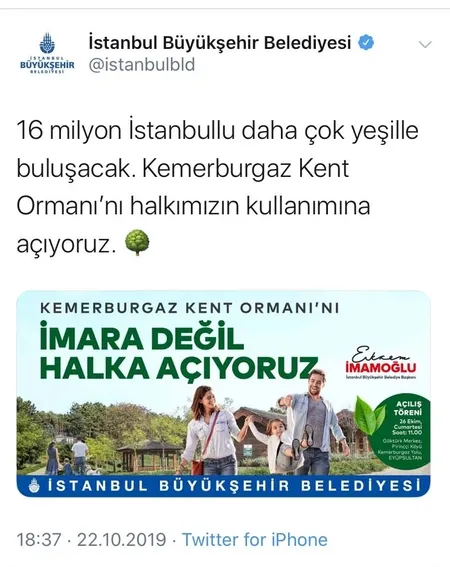Click the 18:37 timestamp

pyautogui.click(x=39, y=540)
